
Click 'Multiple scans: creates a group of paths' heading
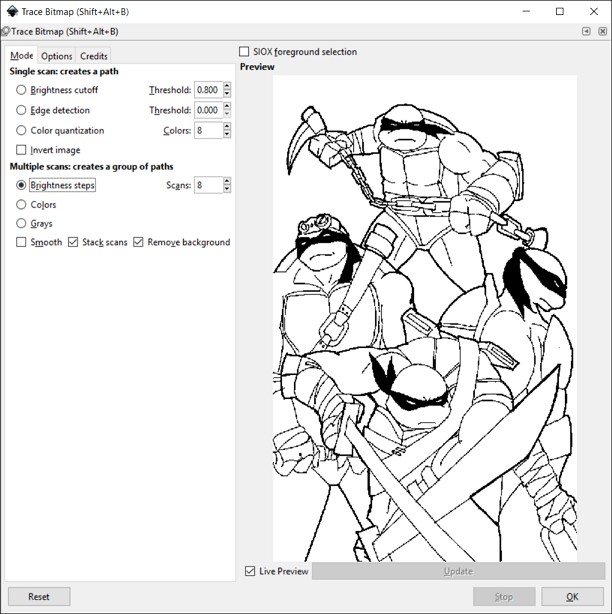click(x=91, y=166)
